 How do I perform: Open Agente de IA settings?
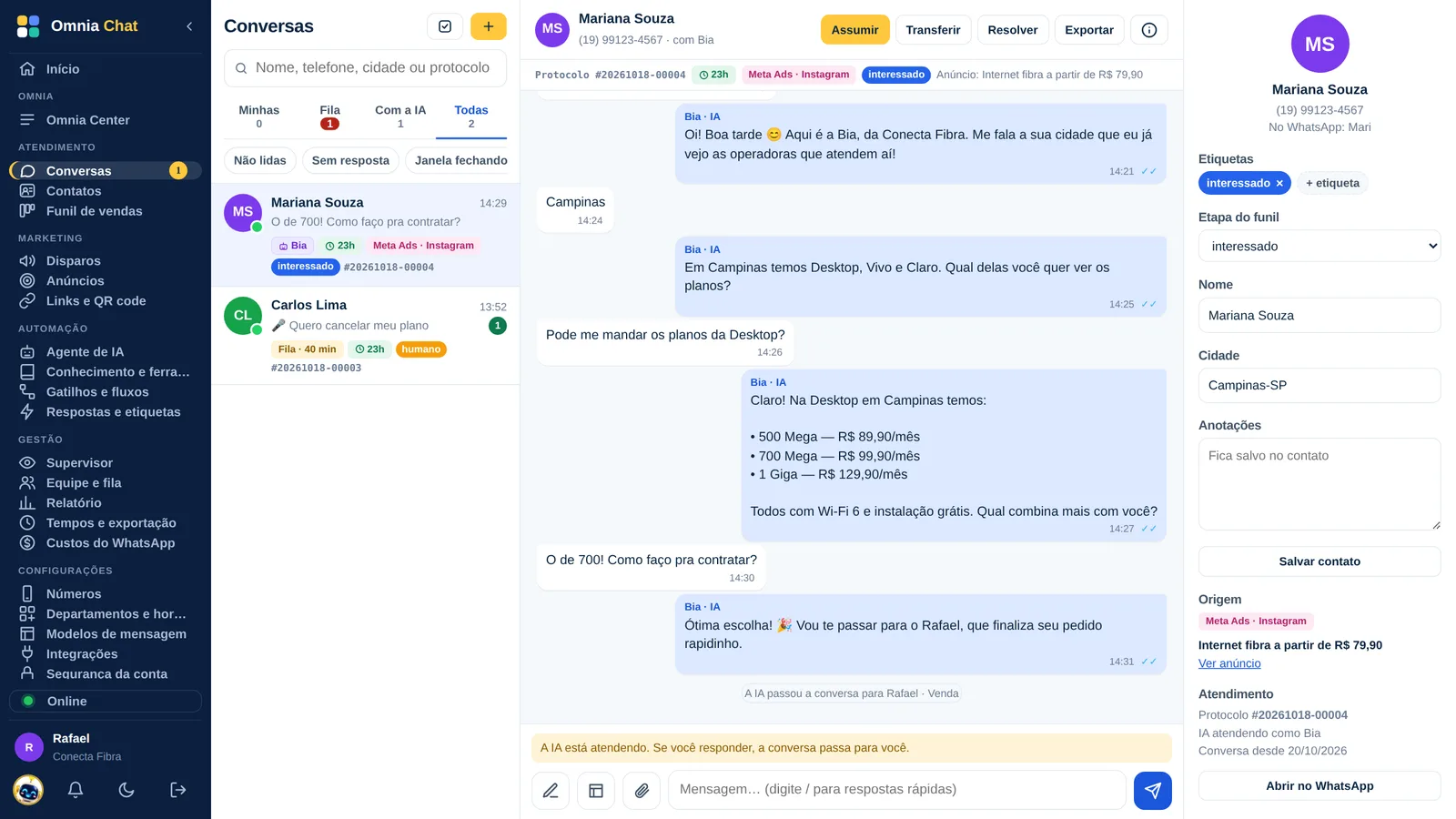[x=106, y=352]
